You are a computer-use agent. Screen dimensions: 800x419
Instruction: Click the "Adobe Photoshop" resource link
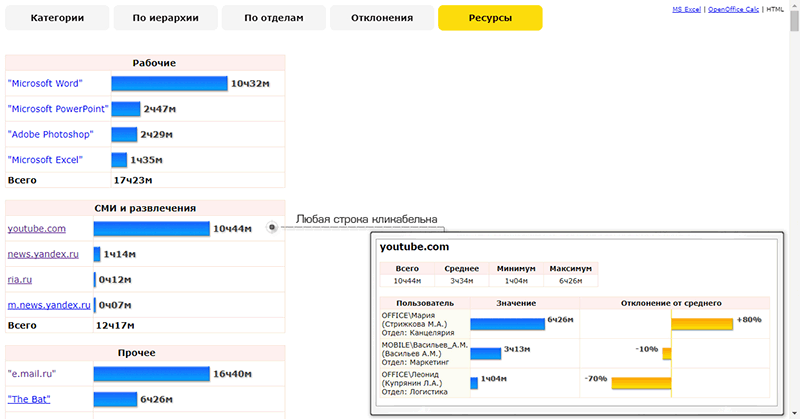tap(50, 134)
